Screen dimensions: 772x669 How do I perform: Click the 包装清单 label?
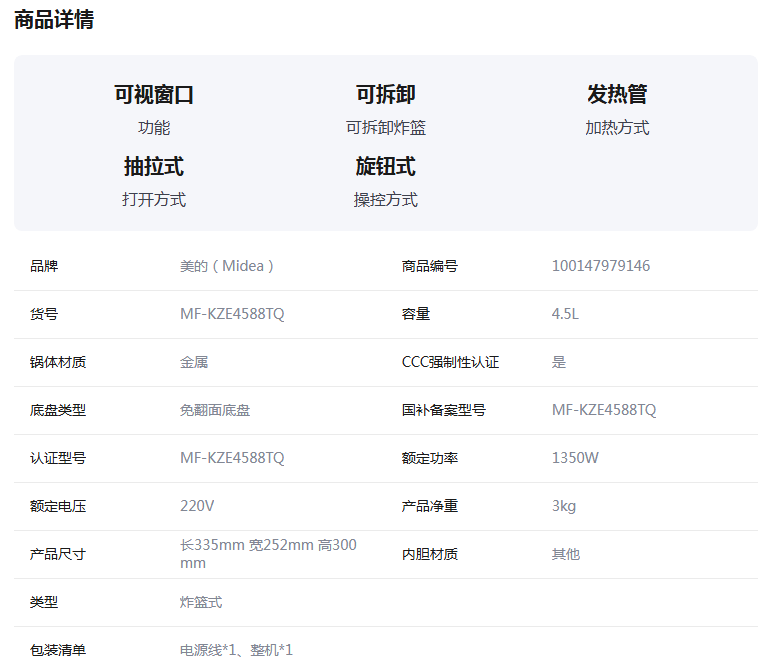click(x=58, y=650)
